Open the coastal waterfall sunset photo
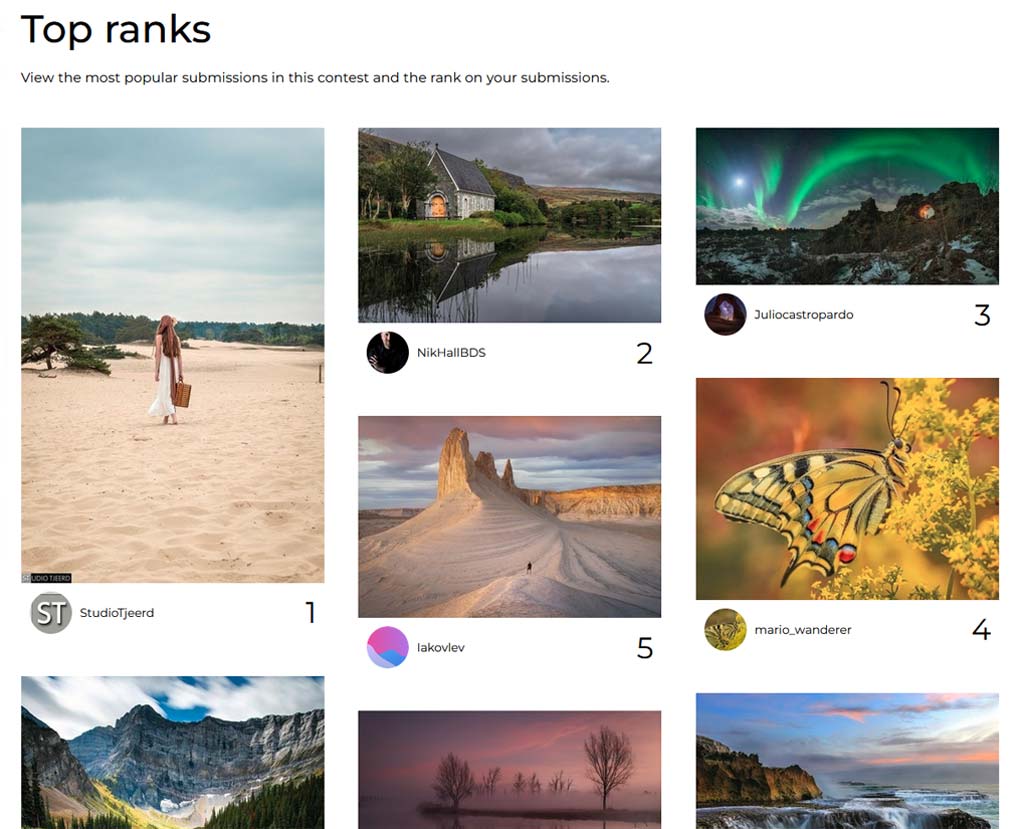 coord(847,761)
